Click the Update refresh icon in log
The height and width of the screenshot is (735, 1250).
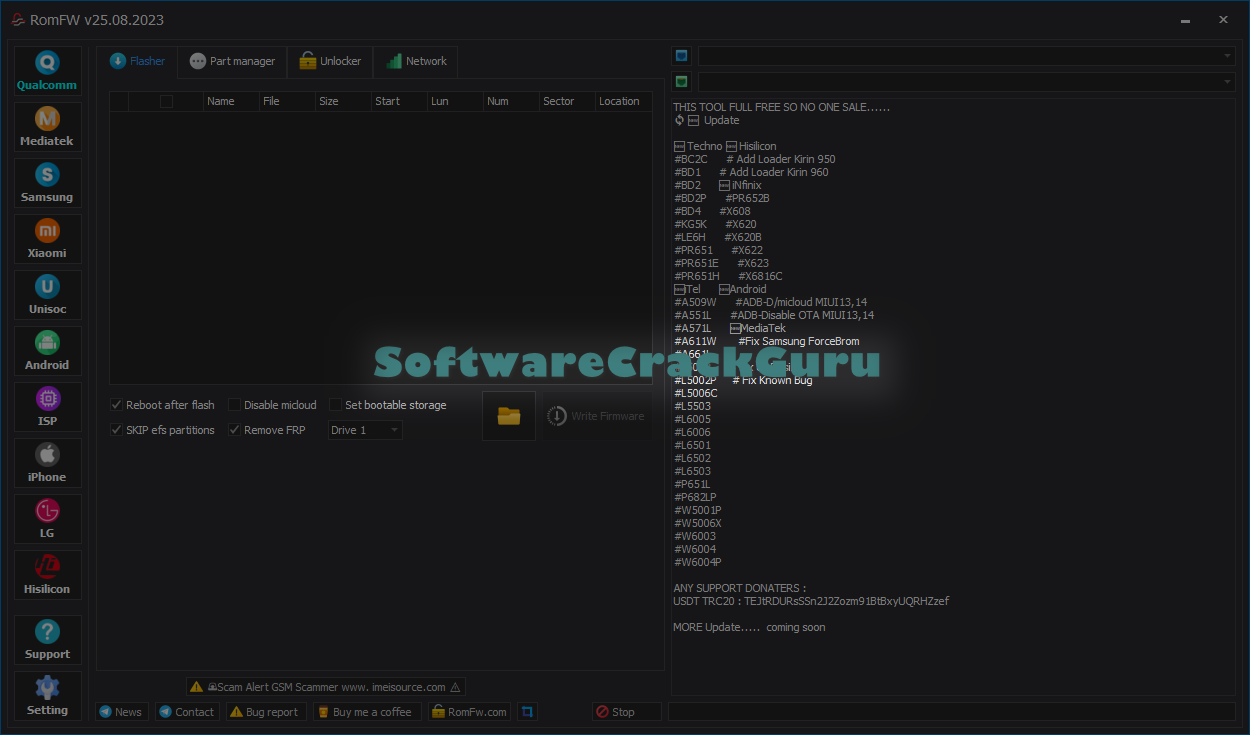pos(680,120)
